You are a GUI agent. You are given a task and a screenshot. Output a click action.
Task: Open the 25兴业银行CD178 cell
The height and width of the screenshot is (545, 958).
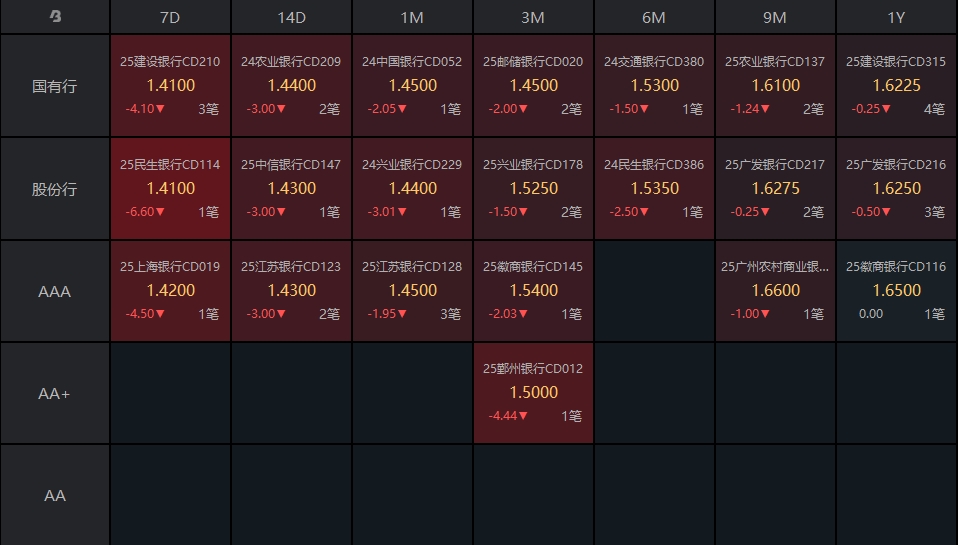click(x=533, y=189)
